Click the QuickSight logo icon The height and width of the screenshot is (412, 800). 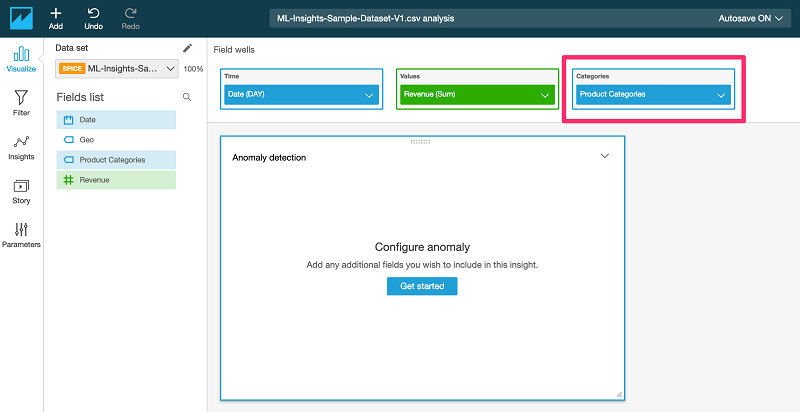tap(21, 18)
